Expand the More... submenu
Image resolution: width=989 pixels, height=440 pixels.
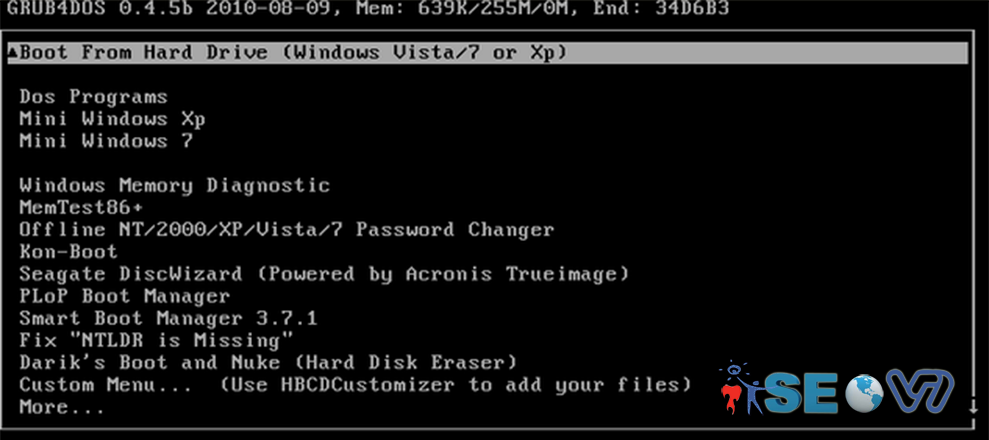coord(62,407)
